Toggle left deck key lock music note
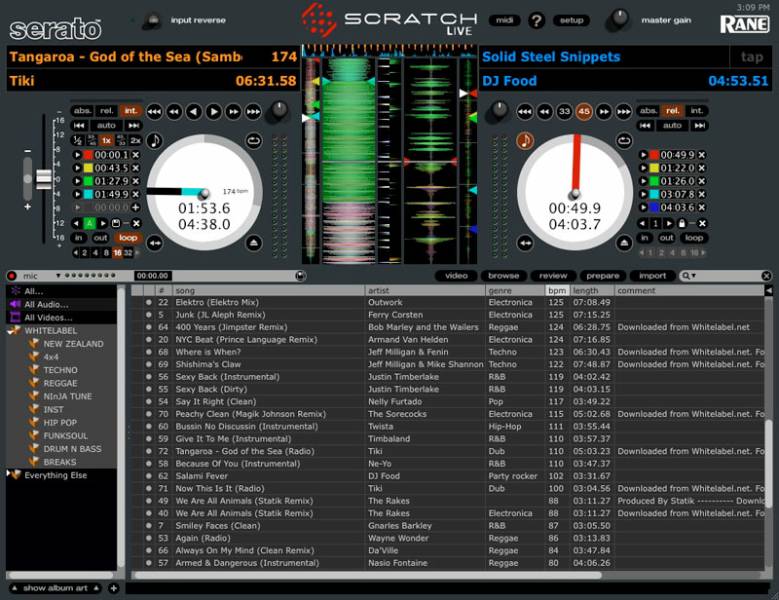The height and width of the screenshot is (600, 779). (x=154, y=141)
